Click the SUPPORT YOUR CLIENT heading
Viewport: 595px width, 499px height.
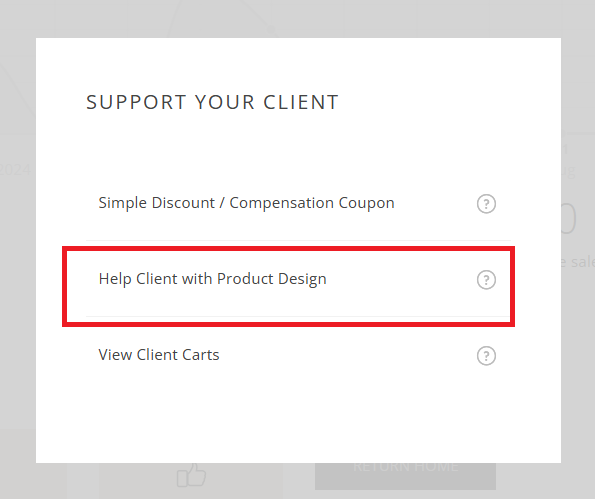click(212, 102)
